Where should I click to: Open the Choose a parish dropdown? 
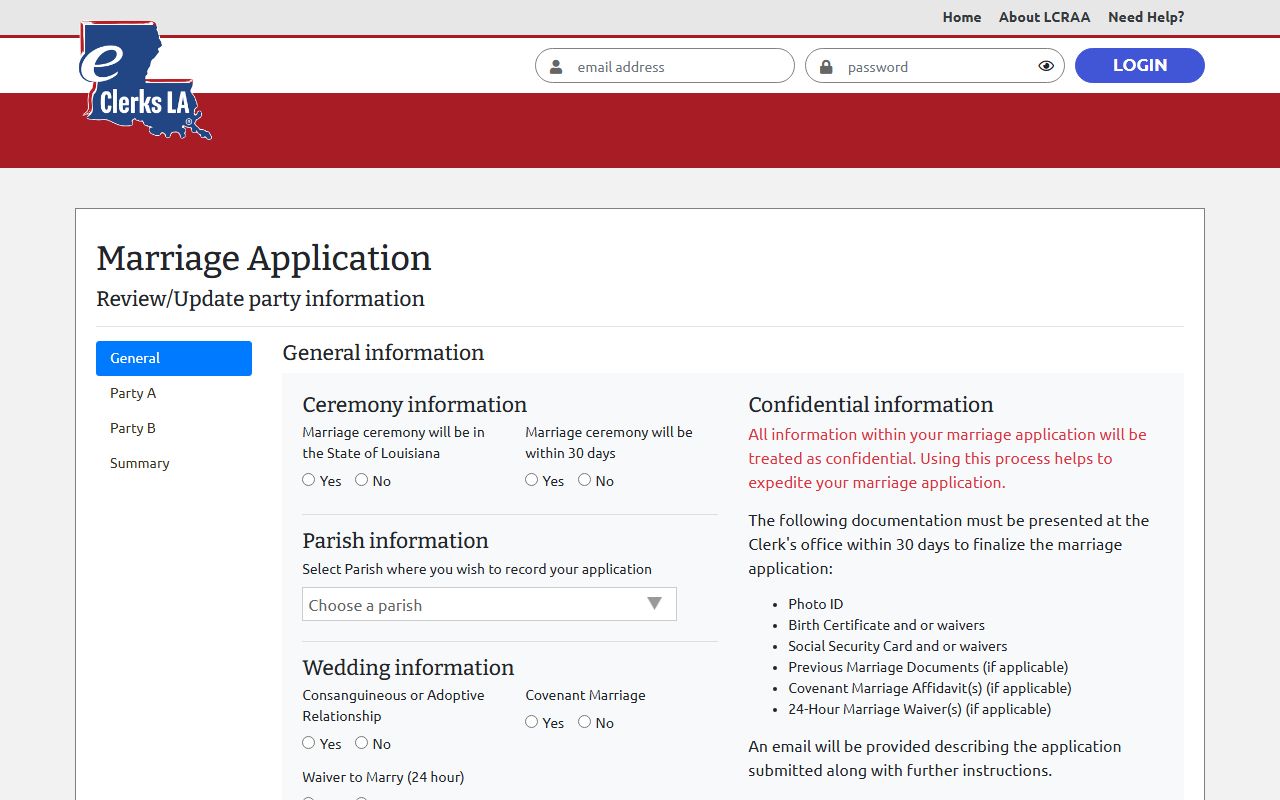[x=489, y=604]
